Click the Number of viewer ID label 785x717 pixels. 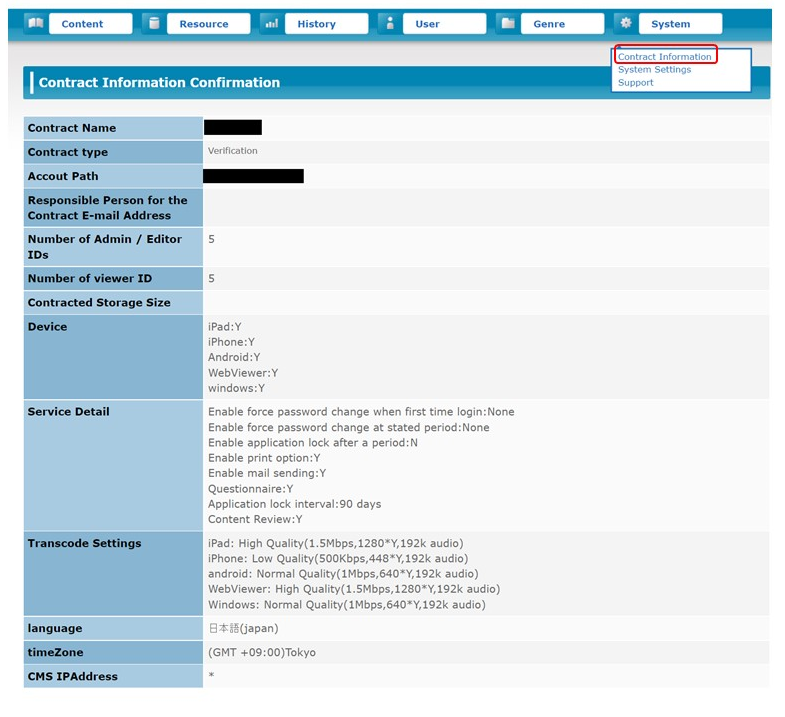coord(113,278)
